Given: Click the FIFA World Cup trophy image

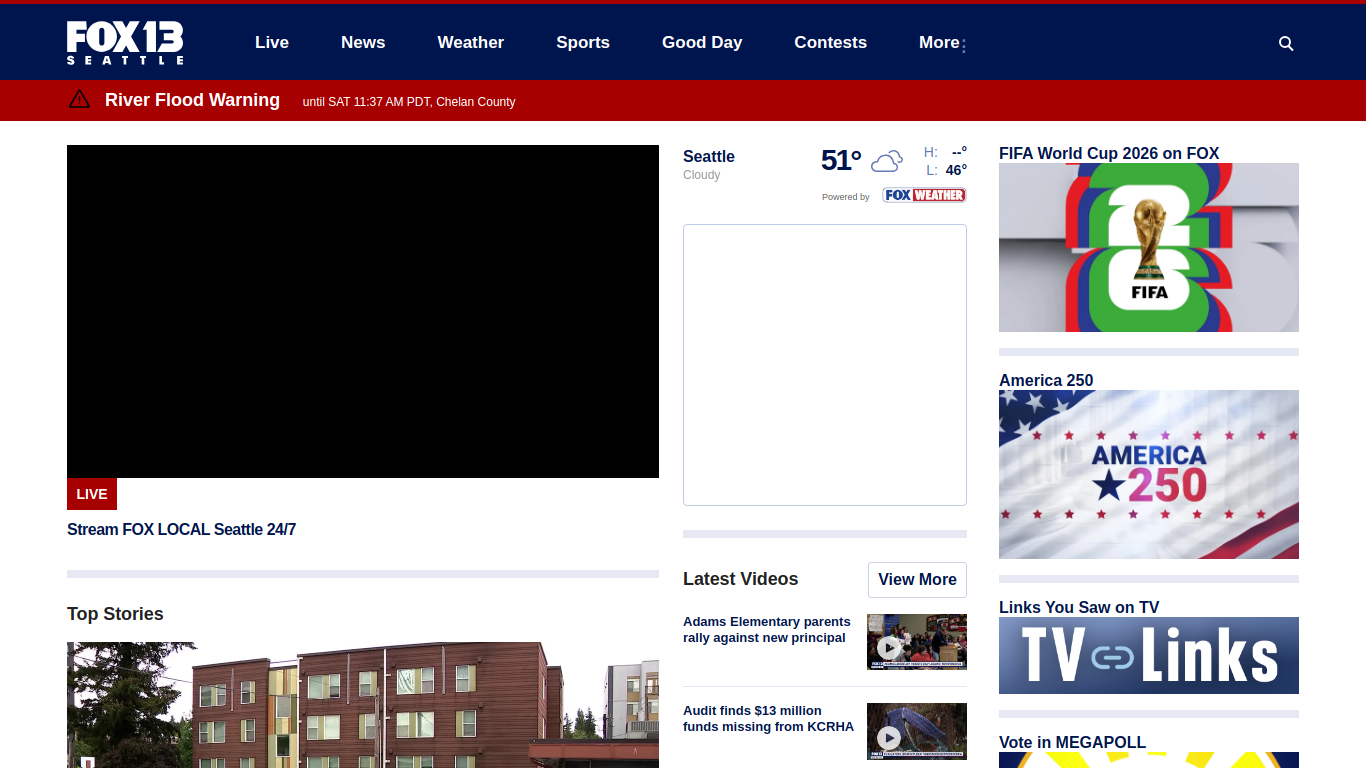Looking at the screenshot, I should pyautogui.click(x=1149, y=247).
